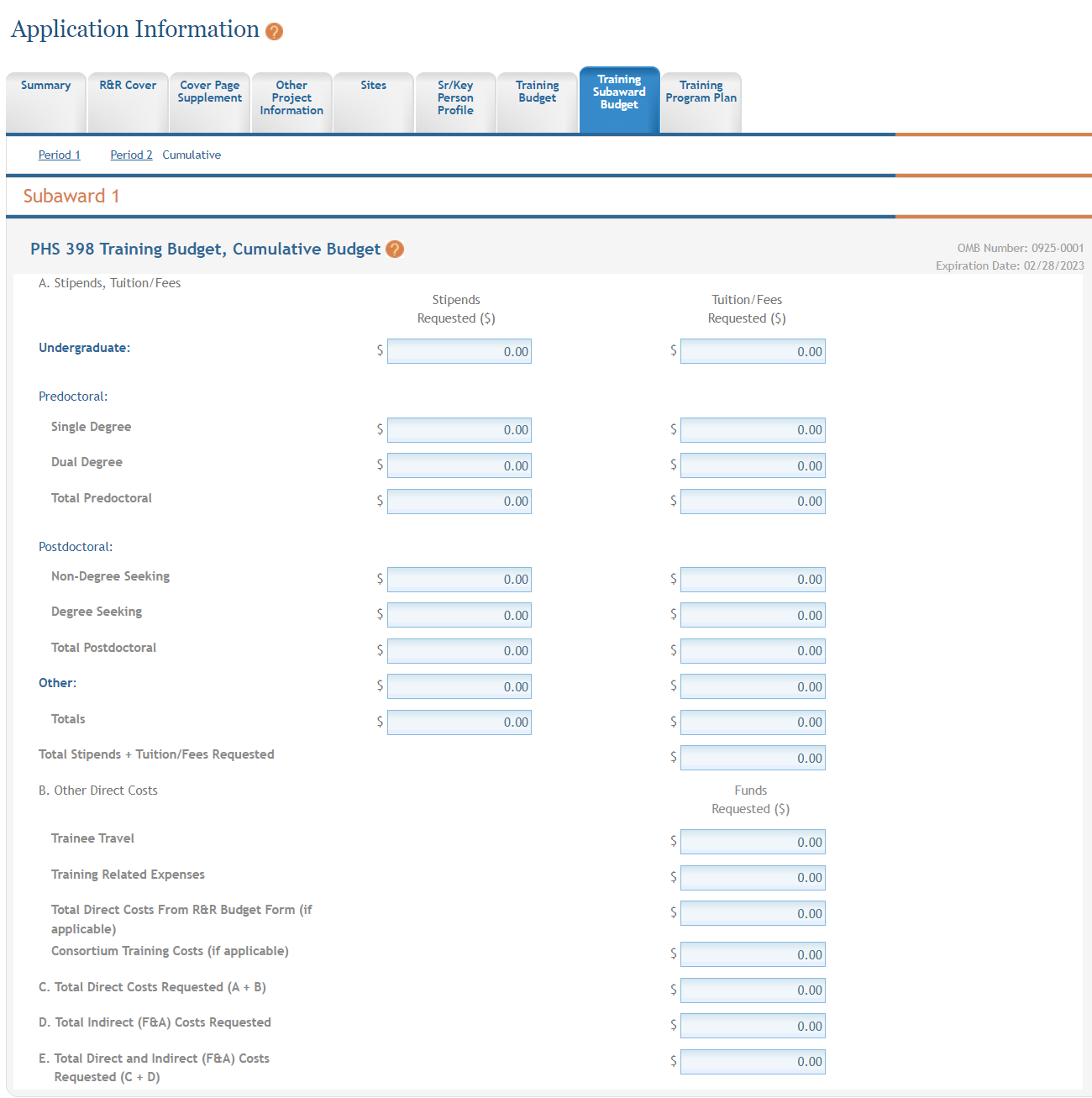This screenshot has width=1092, height=1098.
Task: Go to Other Project Information tab
Action: tap(291, 102)
